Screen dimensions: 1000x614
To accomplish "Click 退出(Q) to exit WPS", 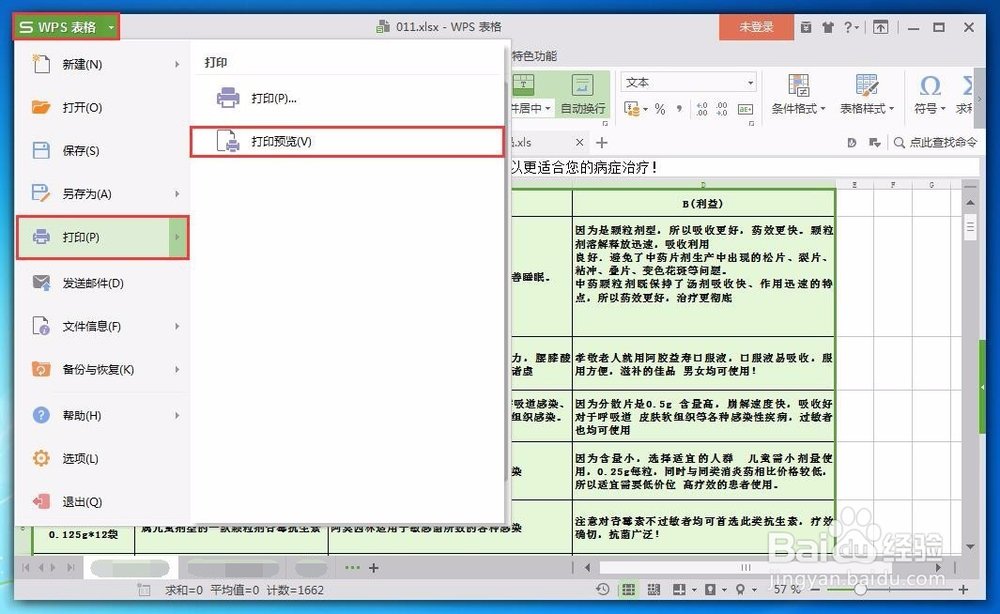I will point(102,502).
